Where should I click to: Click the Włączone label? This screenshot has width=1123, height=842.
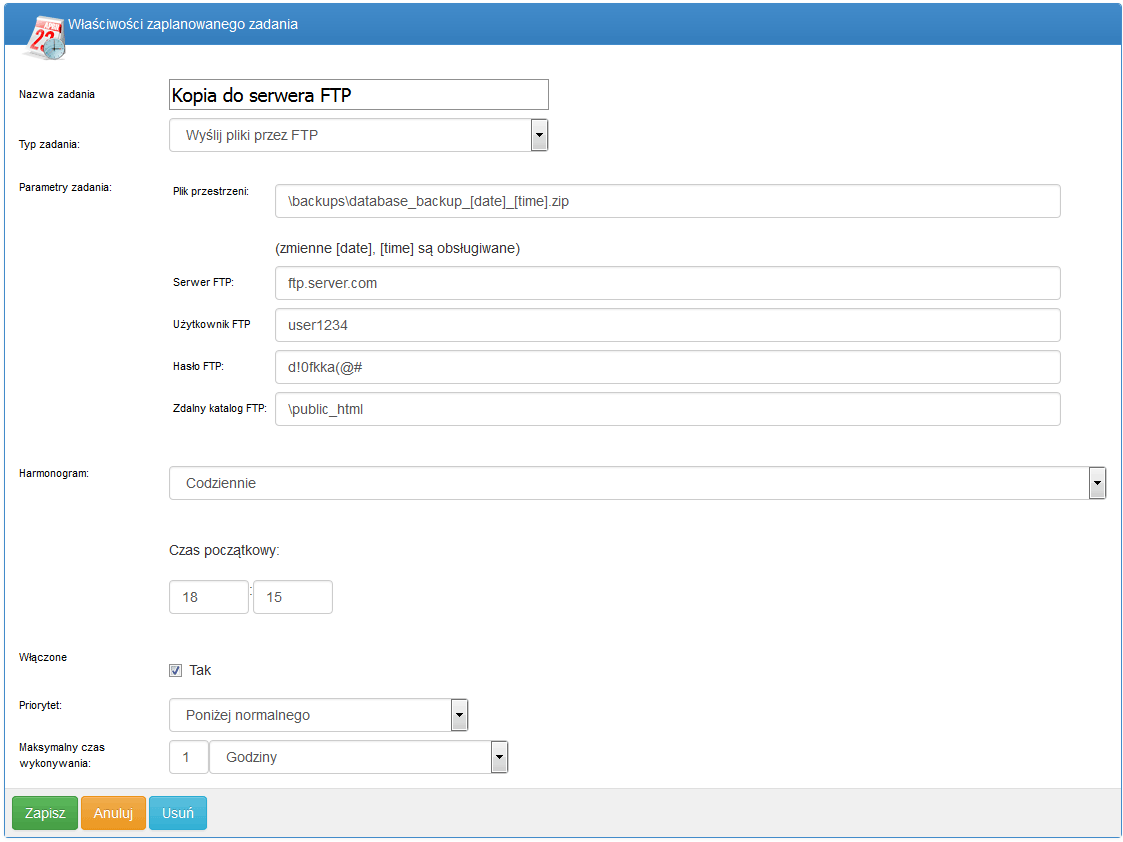click(x=43, y=657)
